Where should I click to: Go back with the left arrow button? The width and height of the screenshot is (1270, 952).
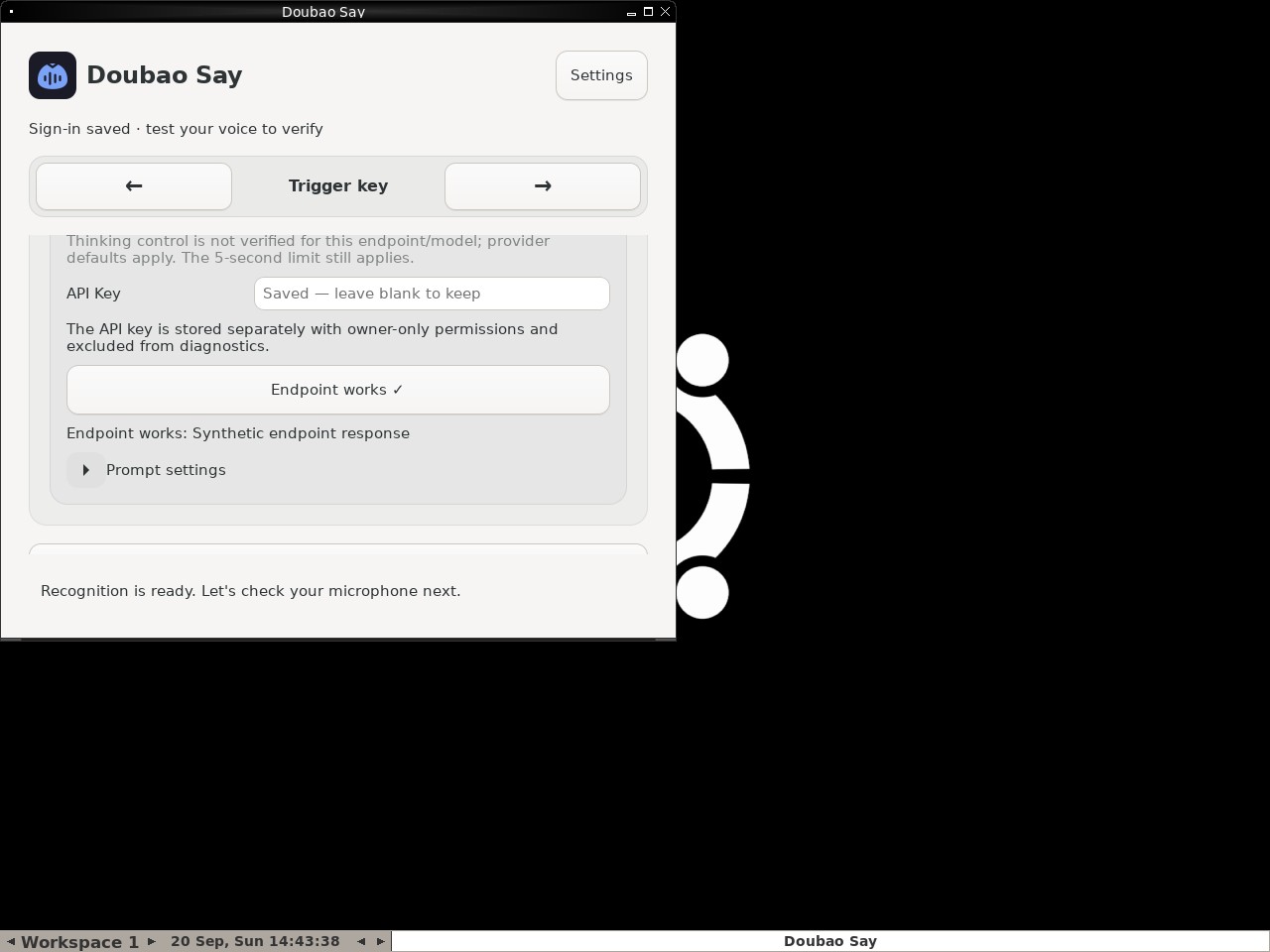point(134,186)
